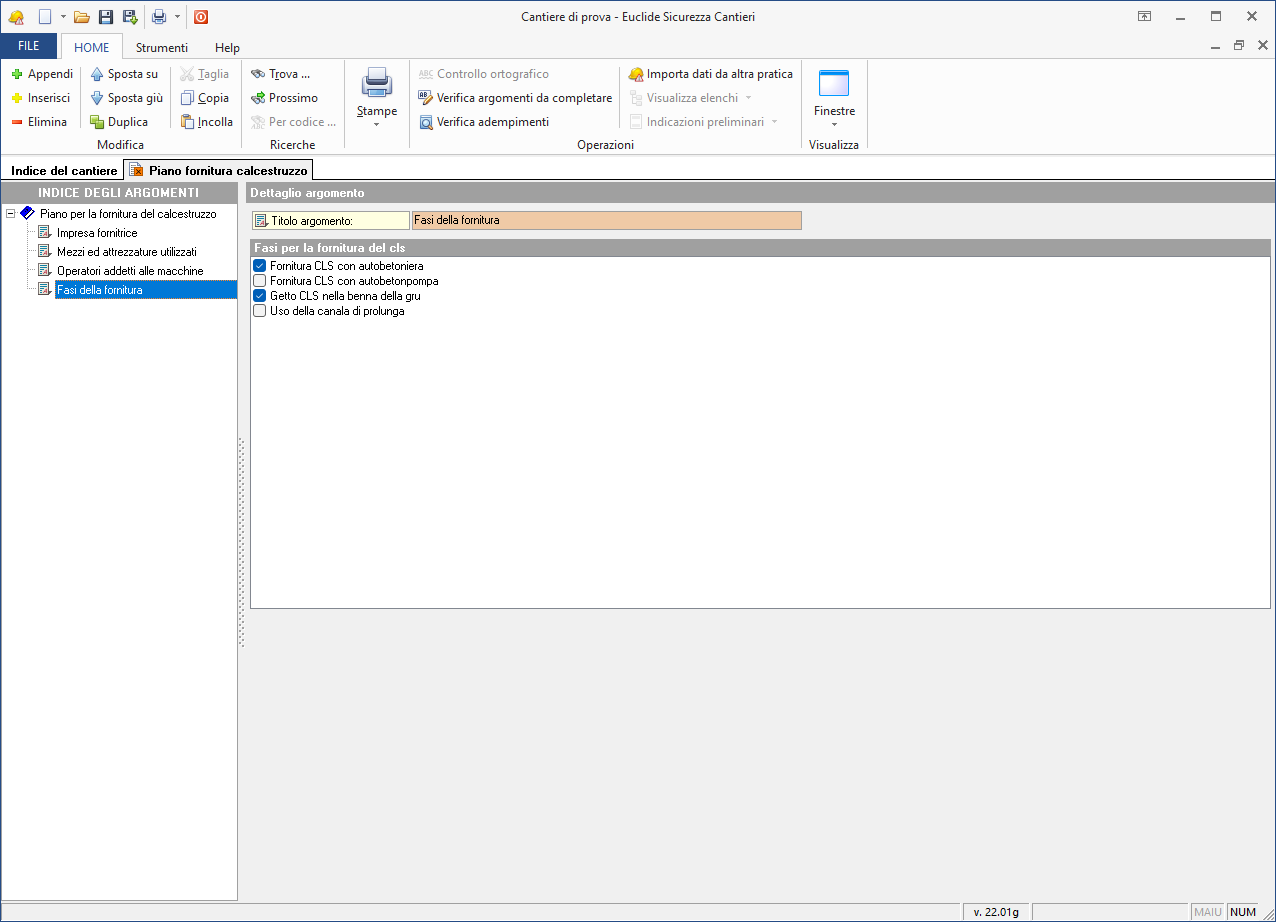Open the Strumenti ribbon tab
Viewport: 1276px width, 922px height.
point(162,47)
